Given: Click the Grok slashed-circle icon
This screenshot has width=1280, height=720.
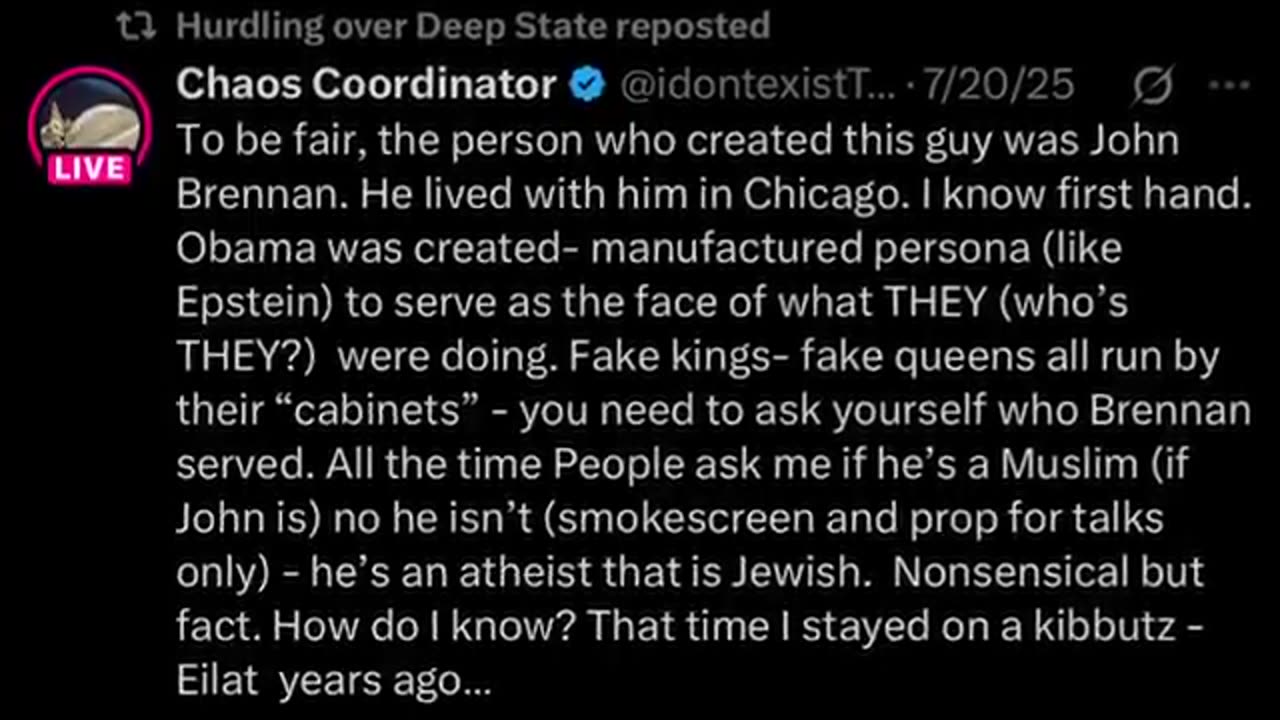Looking at the screenshot, I should coord(1153,88).
